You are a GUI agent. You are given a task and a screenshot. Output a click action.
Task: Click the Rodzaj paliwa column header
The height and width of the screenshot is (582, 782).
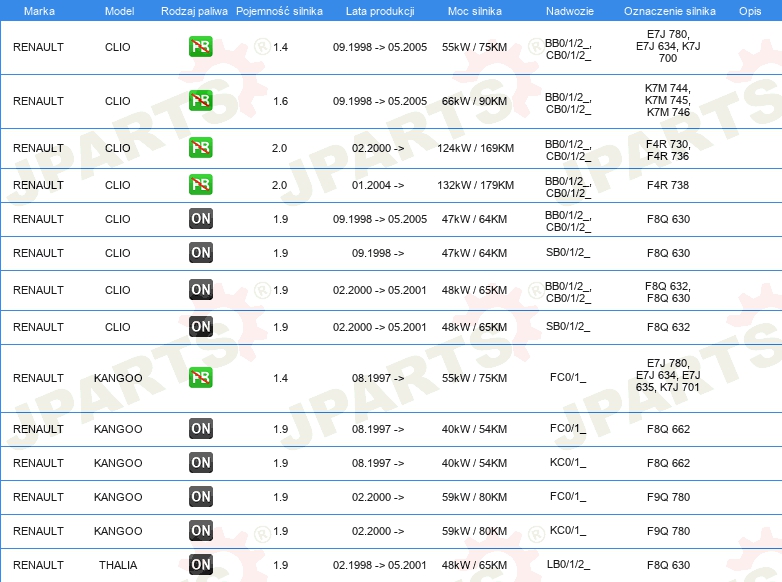[194, 11]
